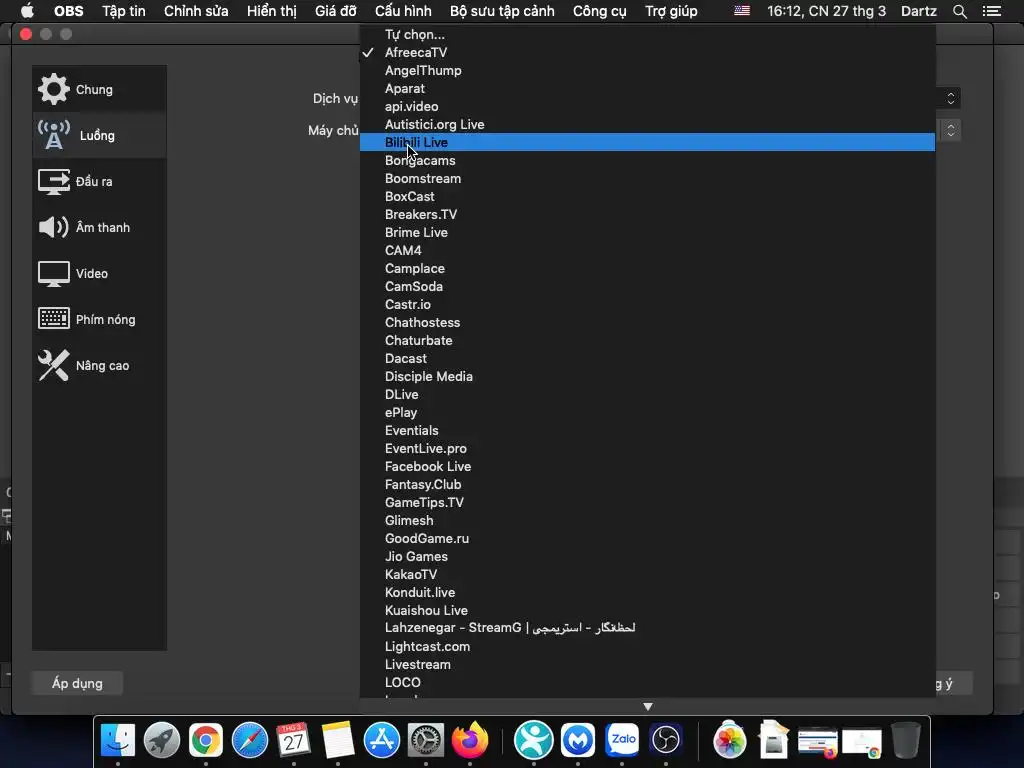This screenshot has width=1024, height=768.
Task: Open the Trash from the Dock
Action: [x=906, y=740]
